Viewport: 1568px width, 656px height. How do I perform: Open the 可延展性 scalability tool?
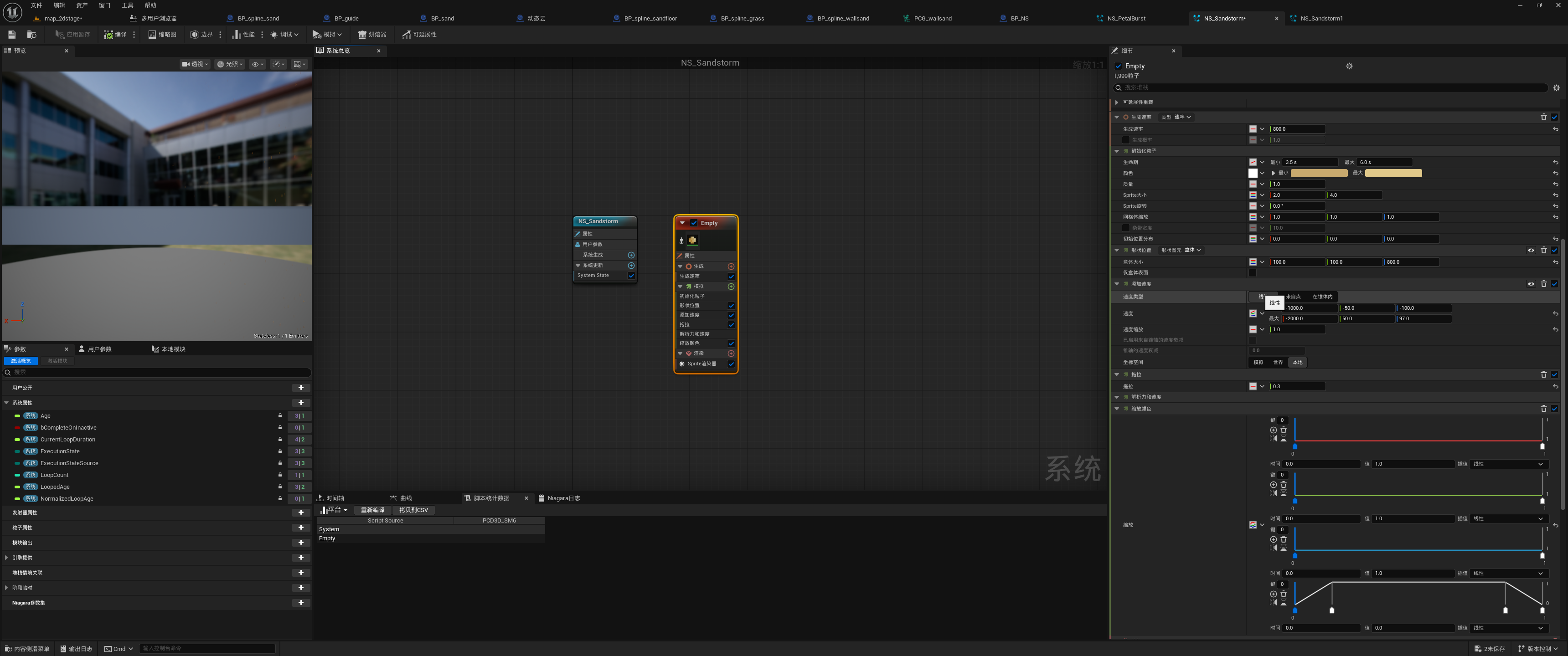coord(419,35)
